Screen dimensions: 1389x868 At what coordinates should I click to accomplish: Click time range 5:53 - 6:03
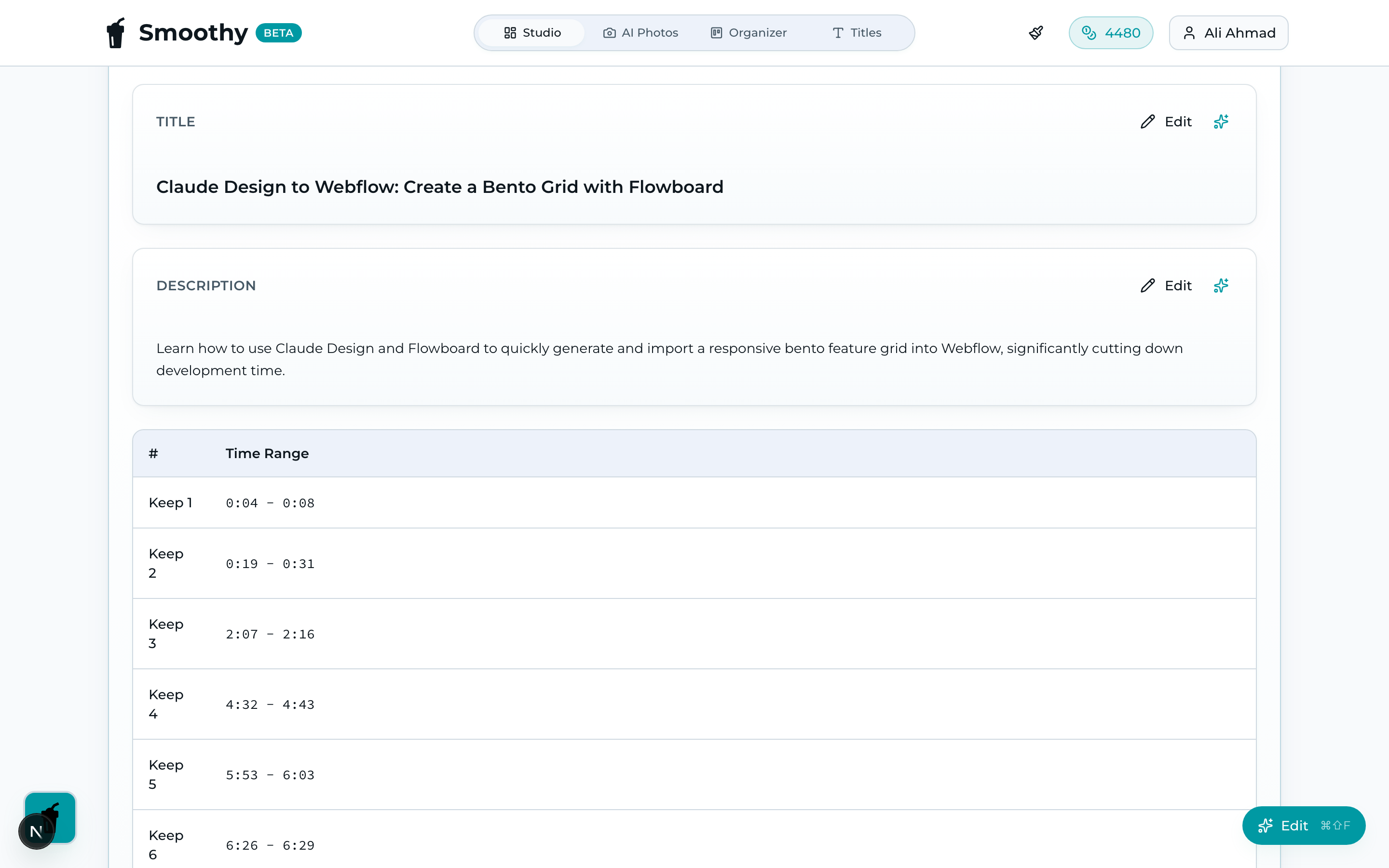click(x=270, y=775)
